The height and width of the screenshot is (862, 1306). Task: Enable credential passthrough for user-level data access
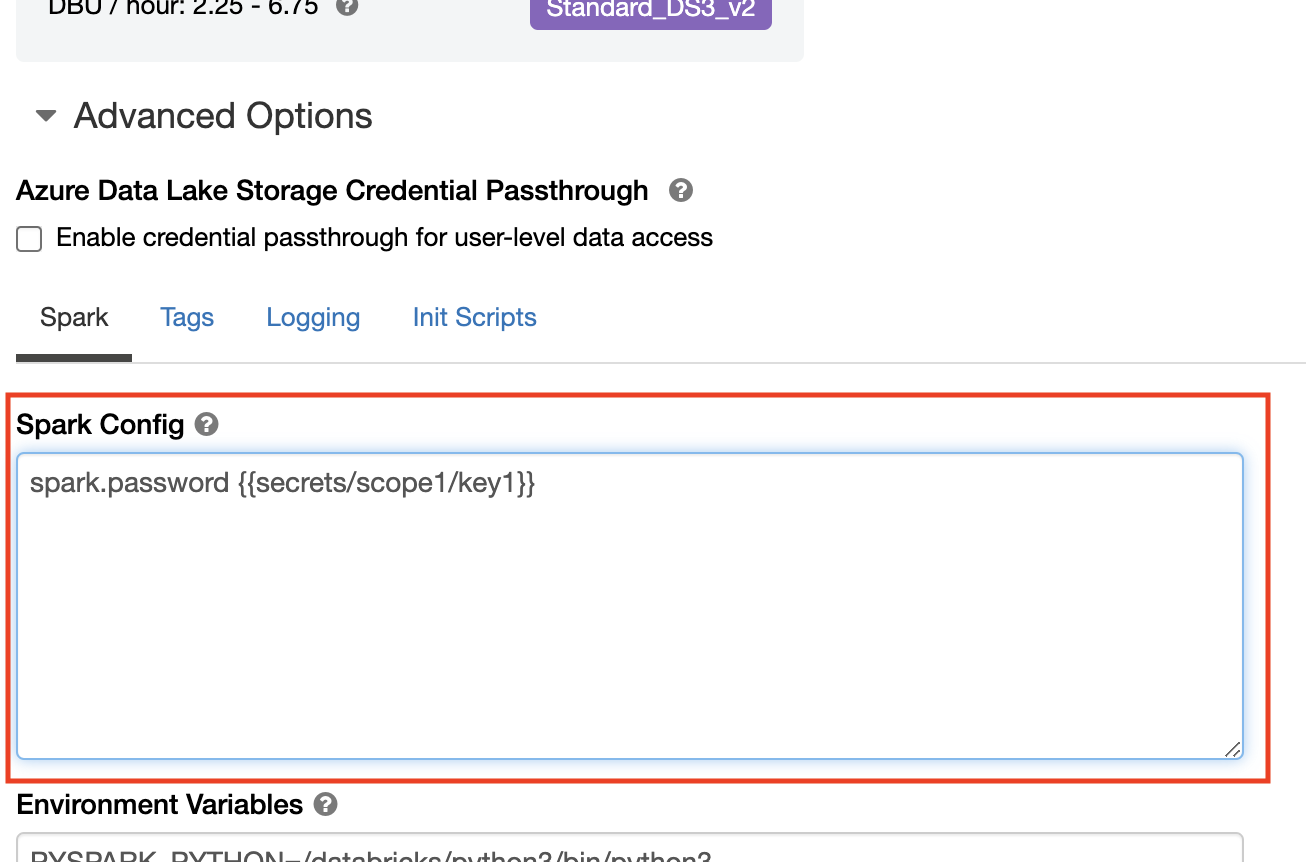pyautogui.click(x=29, y=238)
